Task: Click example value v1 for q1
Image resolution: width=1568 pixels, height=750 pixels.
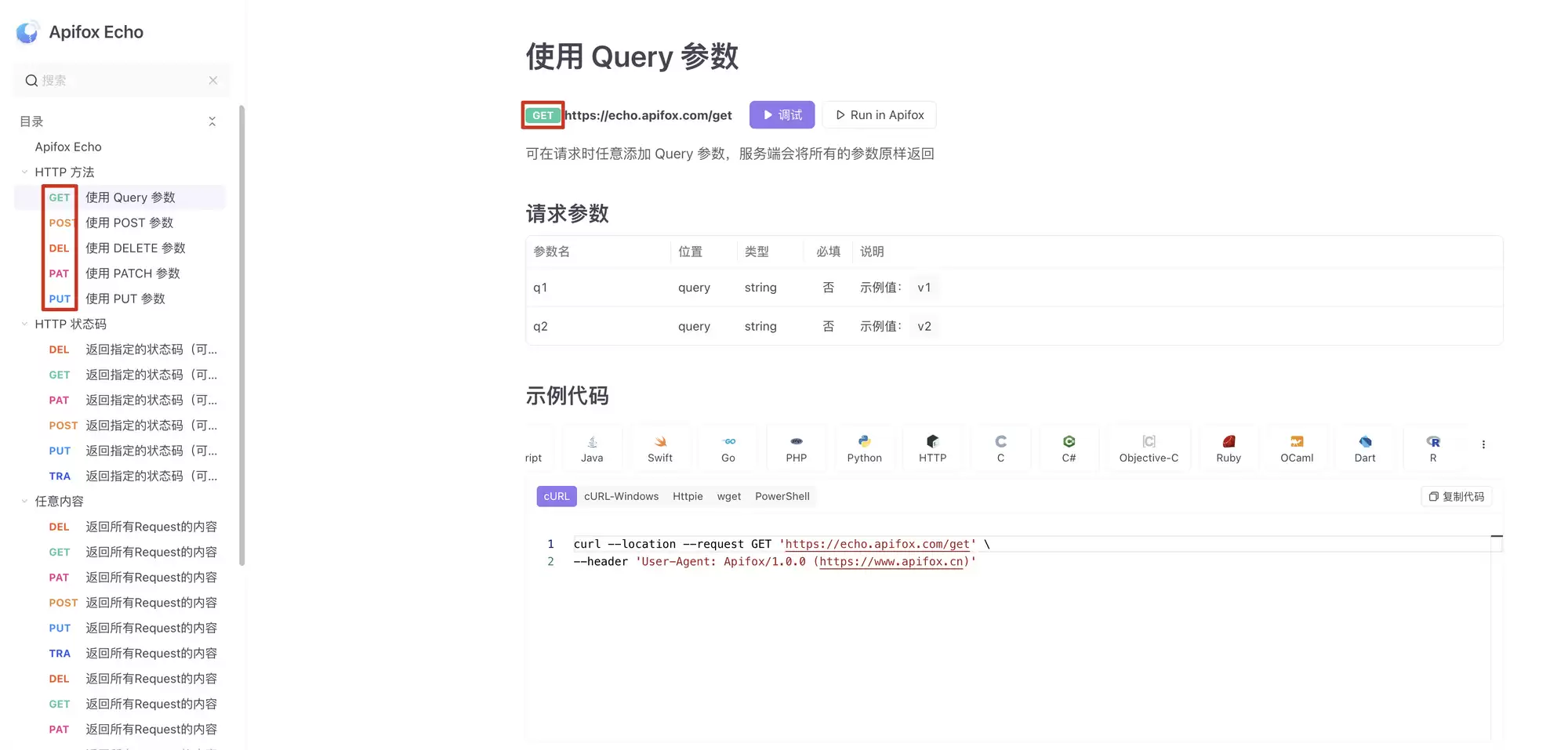Action: click(924, 288)
